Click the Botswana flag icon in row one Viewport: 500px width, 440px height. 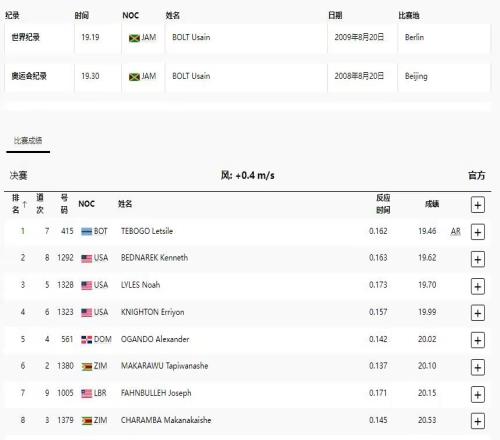tap(87, 232)
